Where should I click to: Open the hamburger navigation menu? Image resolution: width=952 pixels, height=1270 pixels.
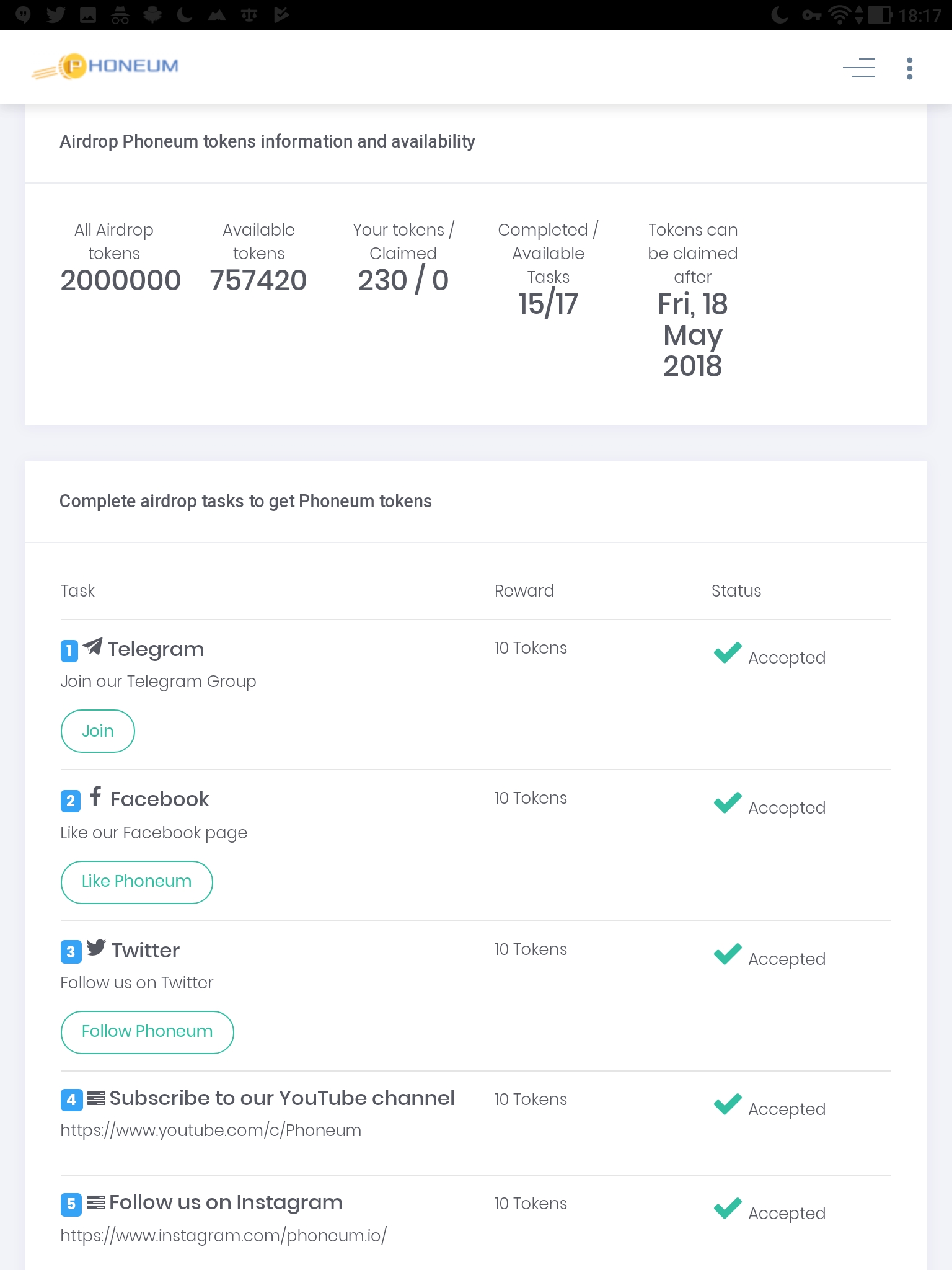(859, 68)
